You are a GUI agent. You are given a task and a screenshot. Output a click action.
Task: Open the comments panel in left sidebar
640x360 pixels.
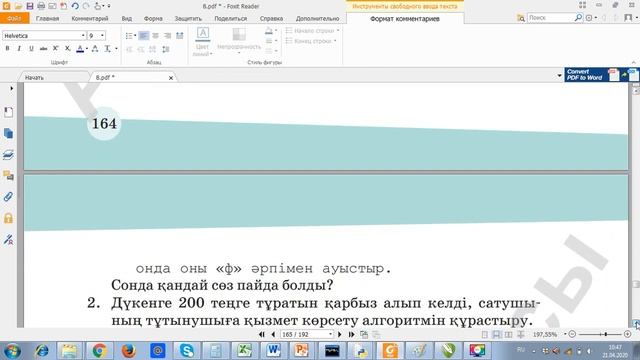(8, 176)
